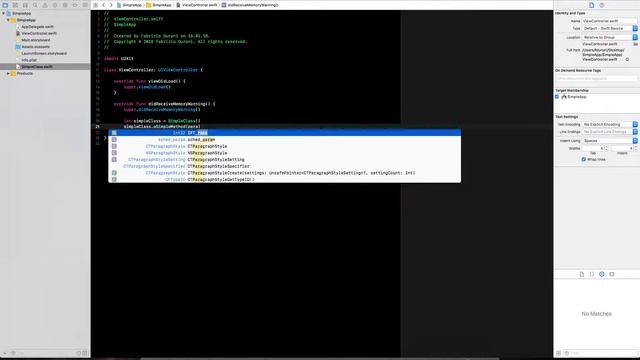Open the Line Endings dropdown
The height and width of the screenshot is (360, 640).
(x=610, y=132)
